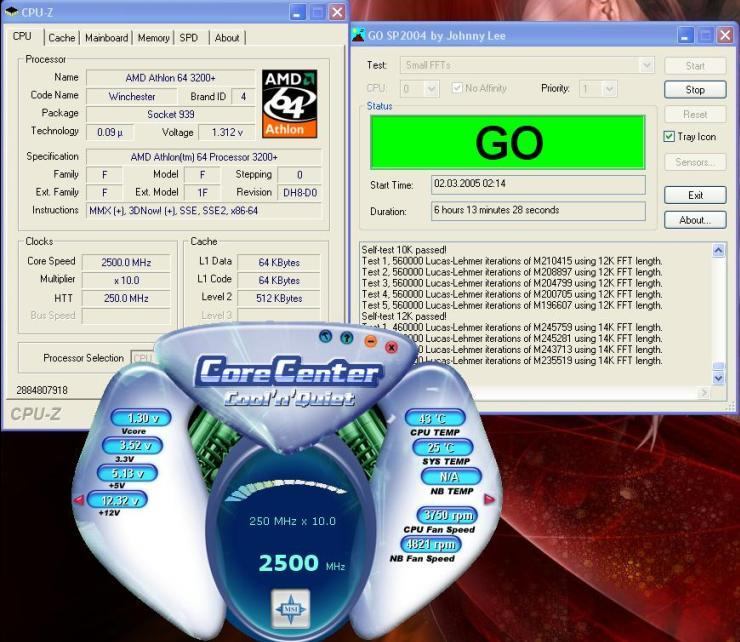Click the Revision DH8-D0 value

coord(300,193)
